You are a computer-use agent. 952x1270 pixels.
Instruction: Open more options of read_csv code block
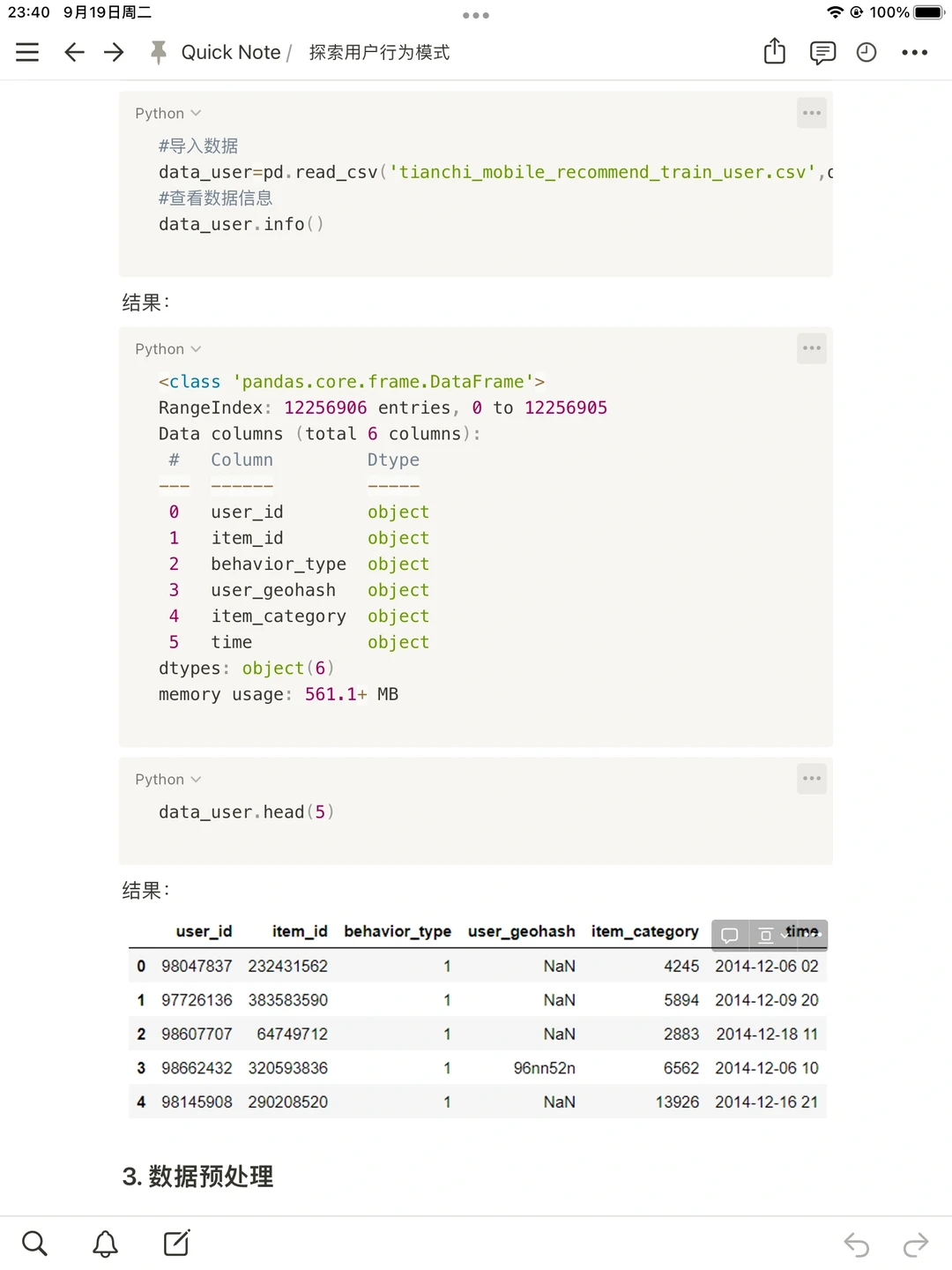(x=812, y=113)
